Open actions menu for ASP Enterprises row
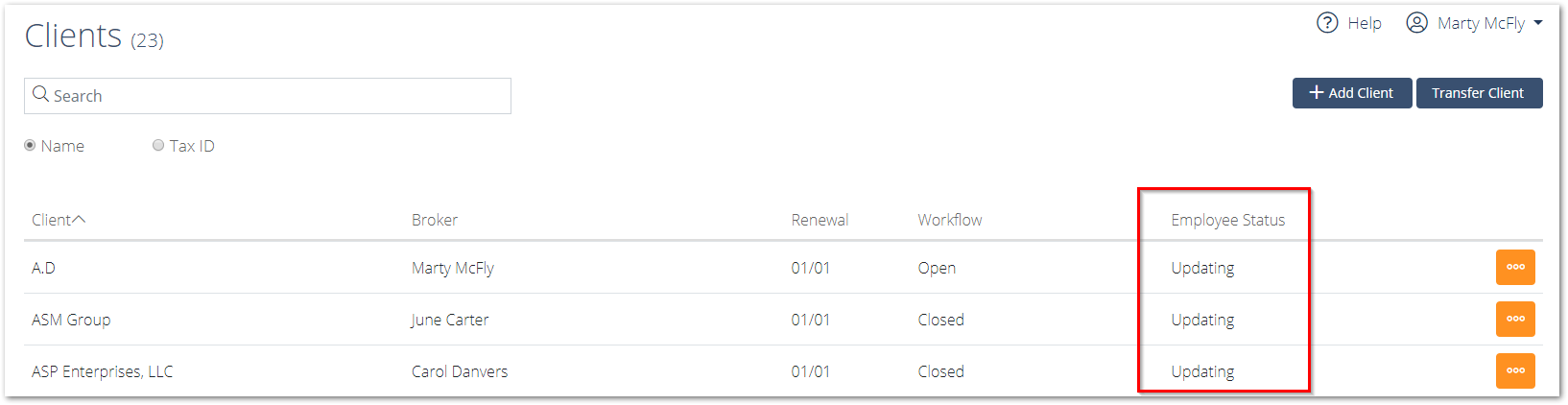Image resolution: width=1568 pixels, height=405 pixels. pos(1515,371)
